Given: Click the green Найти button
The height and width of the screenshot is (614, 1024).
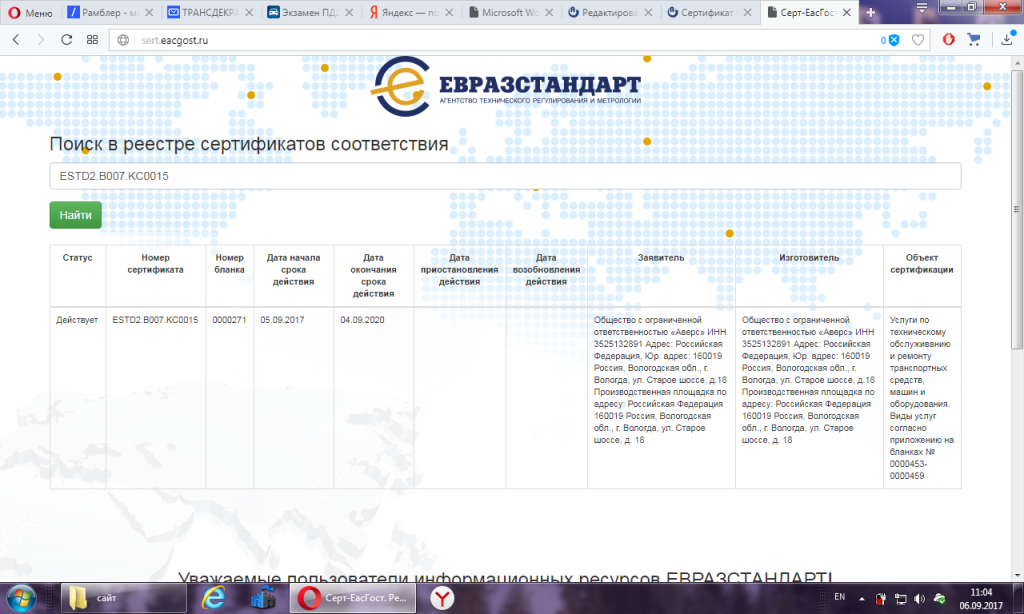Looking at the screenshot, I should pos(76,215).
